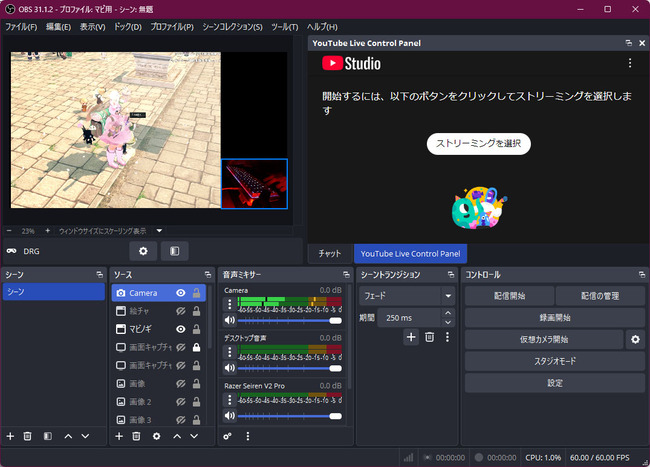Move scene up with arrow icon
The height and width of the screenshot is (467, 650).
pyautogui.click(x=68, y=436)
